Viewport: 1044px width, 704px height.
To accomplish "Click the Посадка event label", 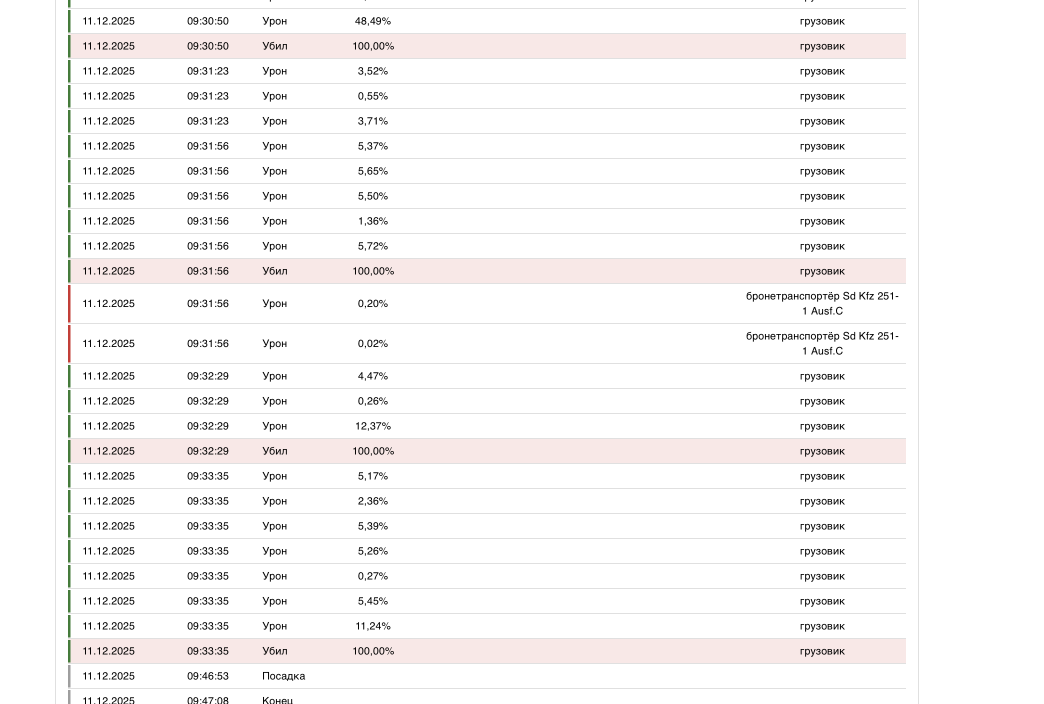I will tap(283, 676).
